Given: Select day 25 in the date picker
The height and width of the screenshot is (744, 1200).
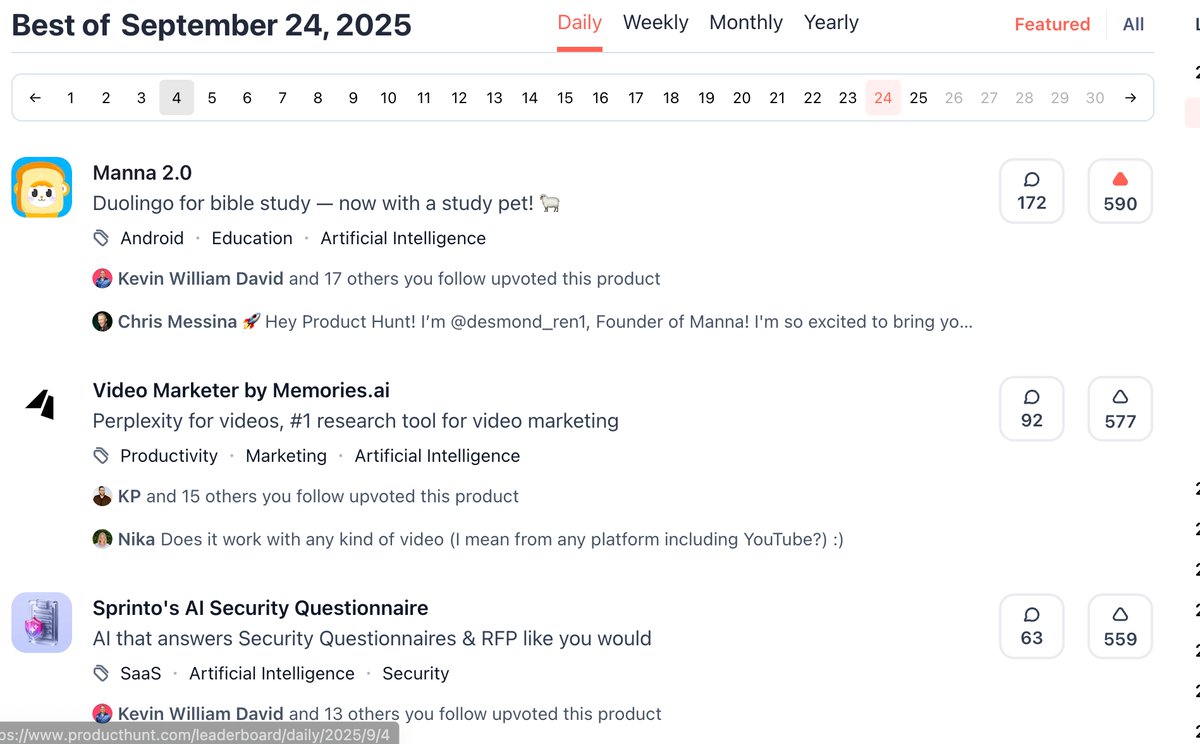Looking at the screenshot, I should point(919,97).
